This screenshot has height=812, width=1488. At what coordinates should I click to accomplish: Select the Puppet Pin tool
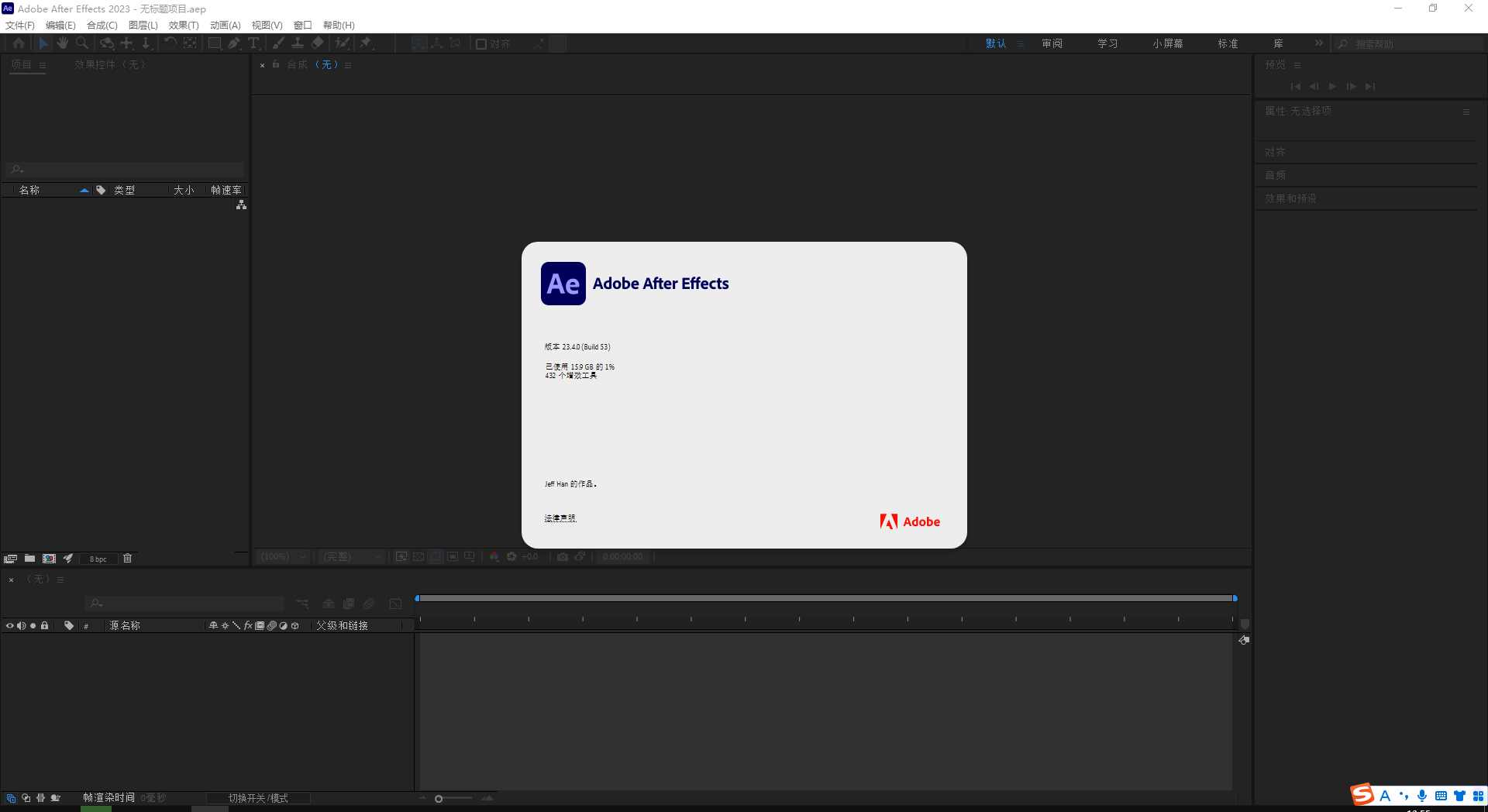point(366,43)
